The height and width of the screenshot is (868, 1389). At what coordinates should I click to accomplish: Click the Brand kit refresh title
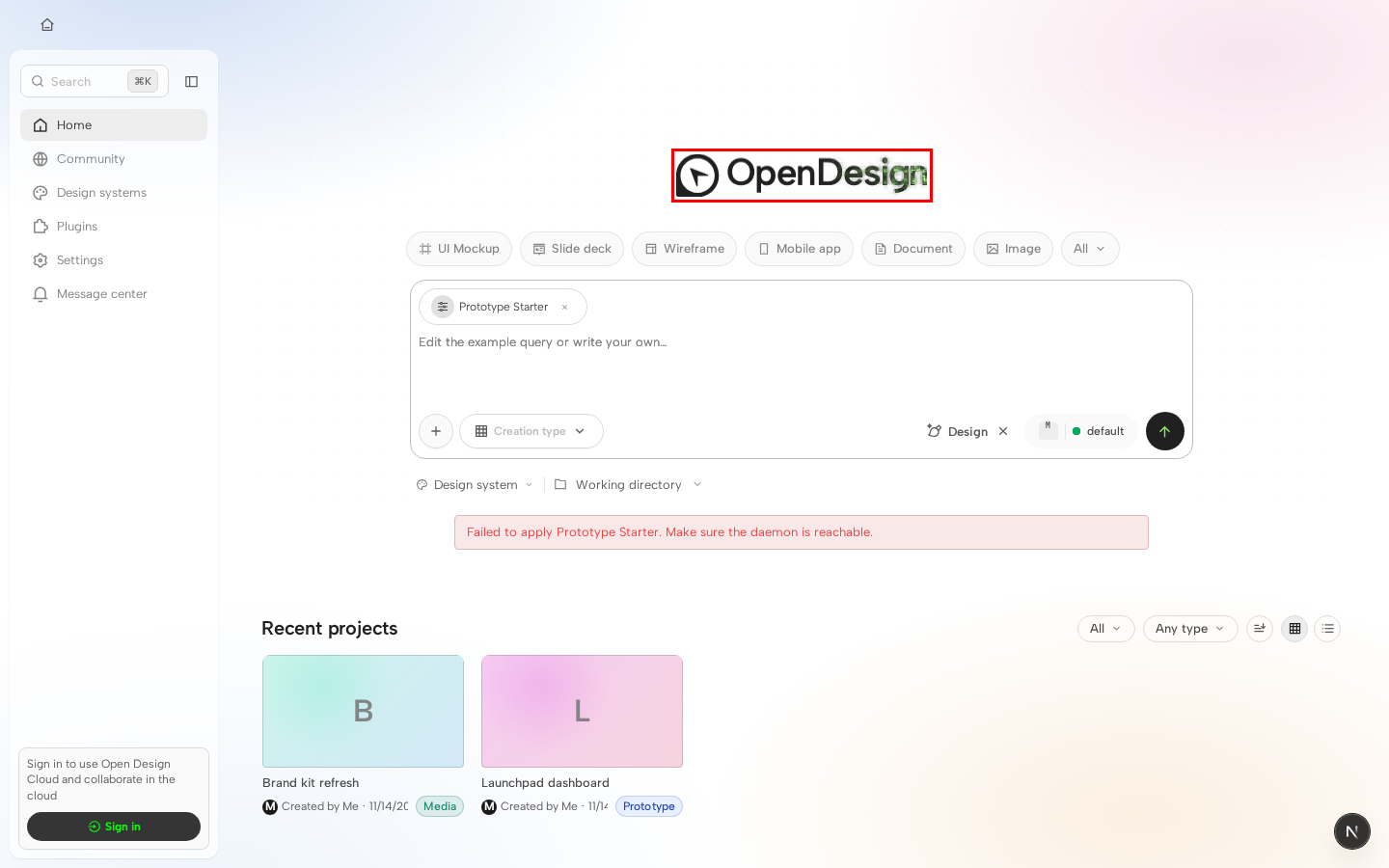pos(311,783)
